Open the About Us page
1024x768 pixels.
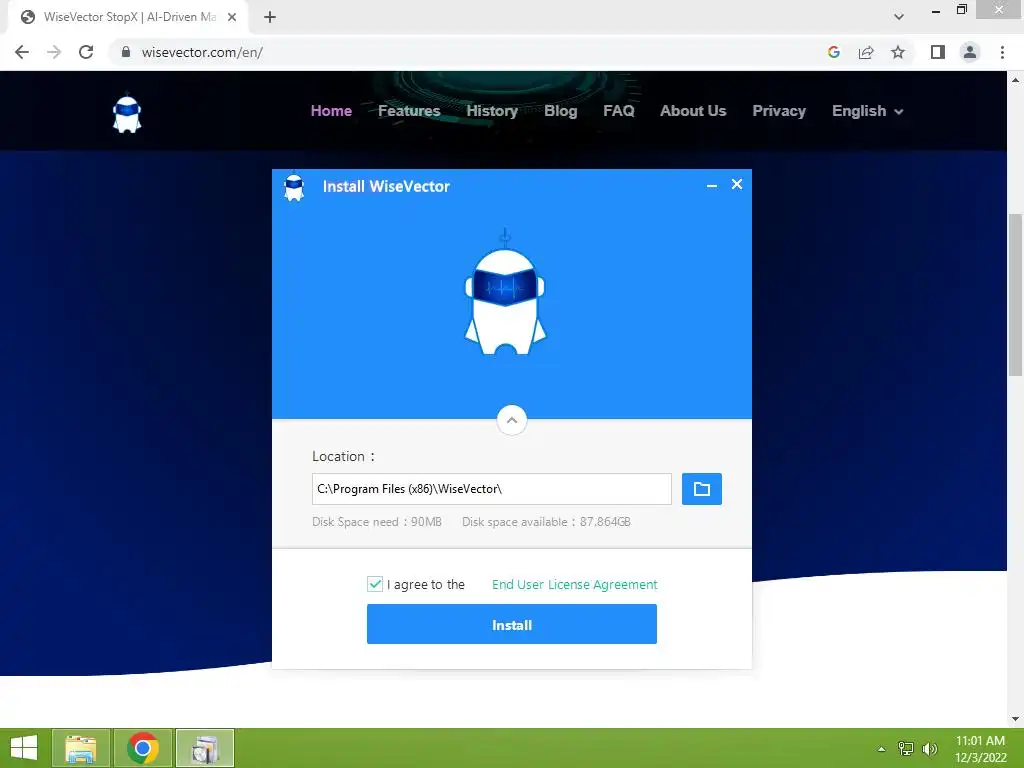coord(693,111)
